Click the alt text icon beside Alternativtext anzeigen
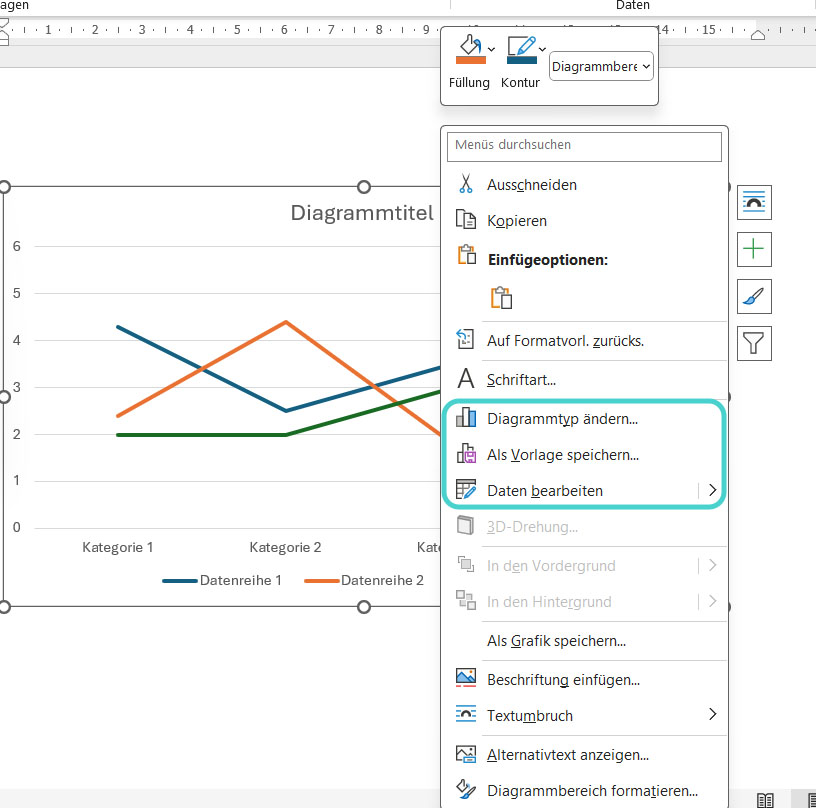 (466, 754)
